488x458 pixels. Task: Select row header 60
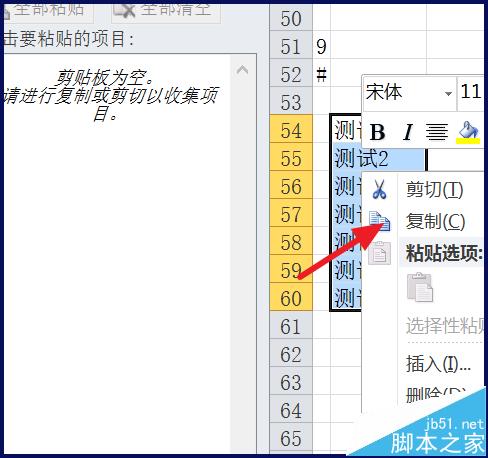pos(291,298)
